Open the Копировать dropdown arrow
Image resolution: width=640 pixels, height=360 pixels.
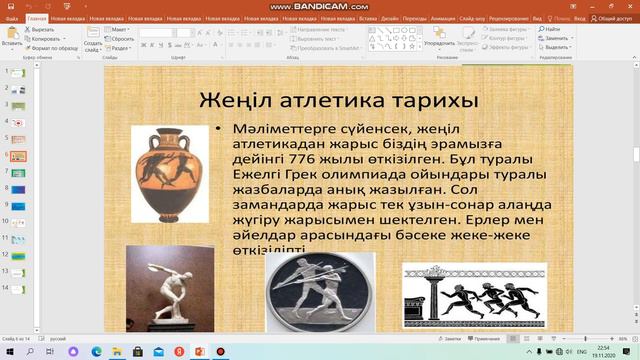[x=64, y=39]
